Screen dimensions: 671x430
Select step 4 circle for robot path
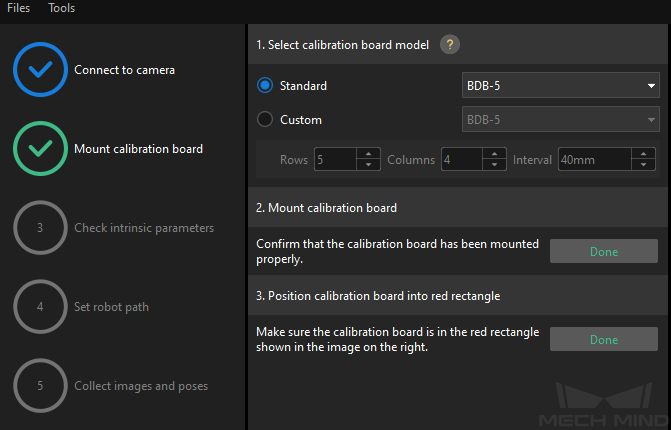(x=40, y=307)
